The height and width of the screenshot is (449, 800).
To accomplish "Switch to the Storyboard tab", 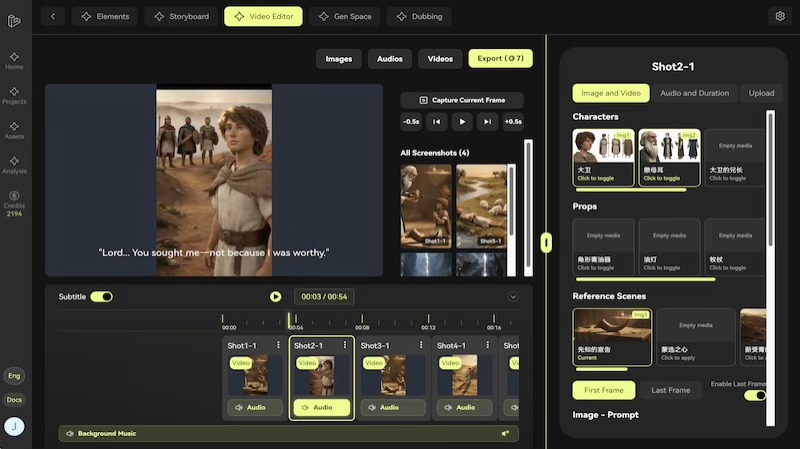I will pyautogui.click(x=182, y=16).
